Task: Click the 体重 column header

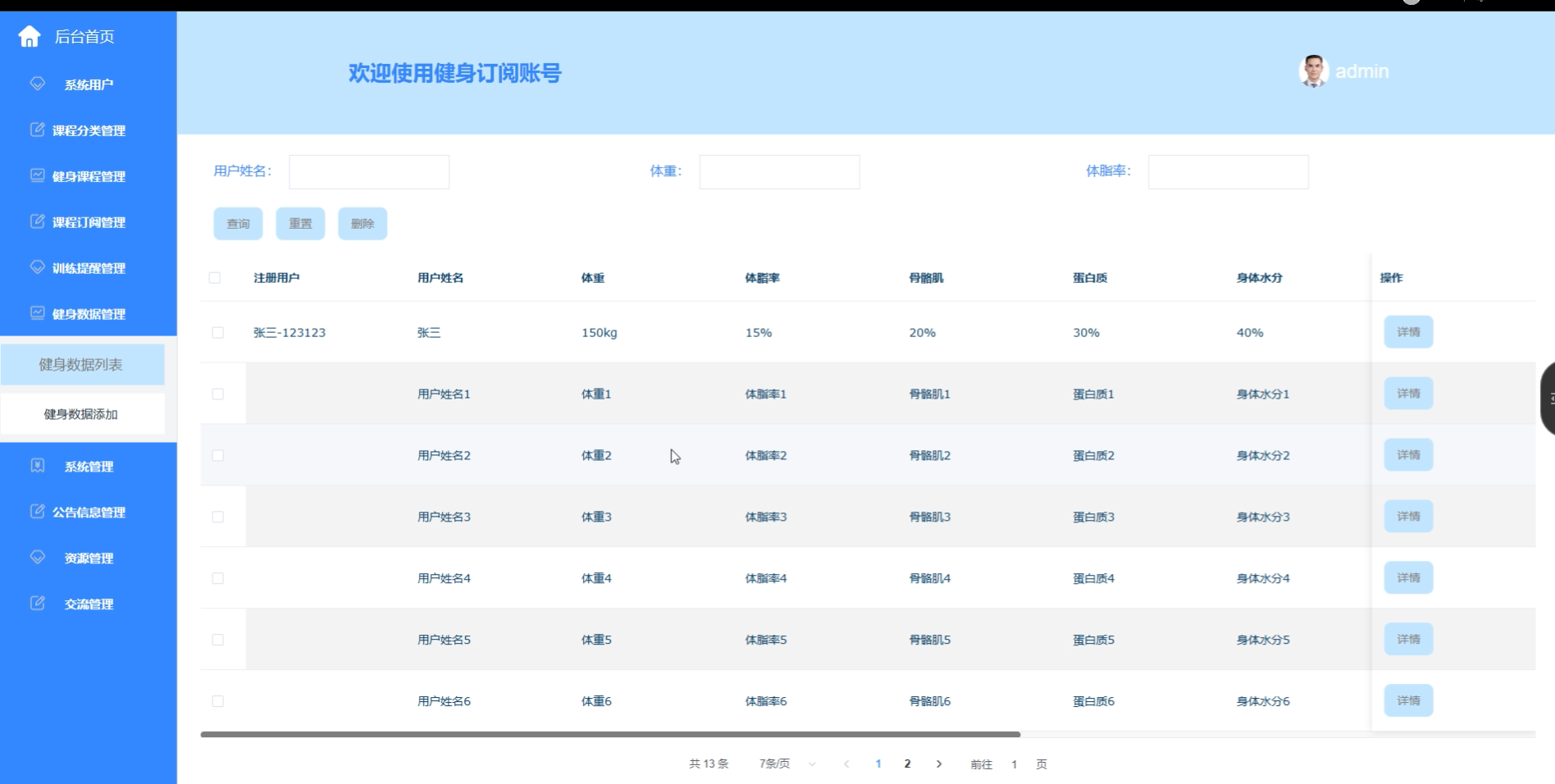Action: click(x=593, y=278)
